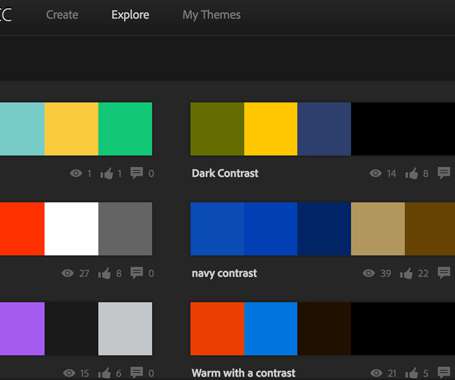
Task: Select dark navy swatch in navy contrast
Action: pos(324,229)
